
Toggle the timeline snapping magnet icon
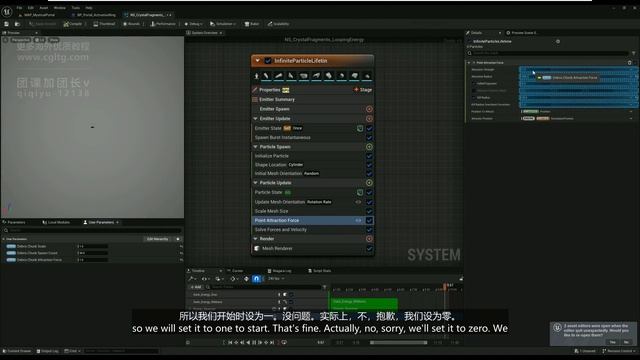256,279
